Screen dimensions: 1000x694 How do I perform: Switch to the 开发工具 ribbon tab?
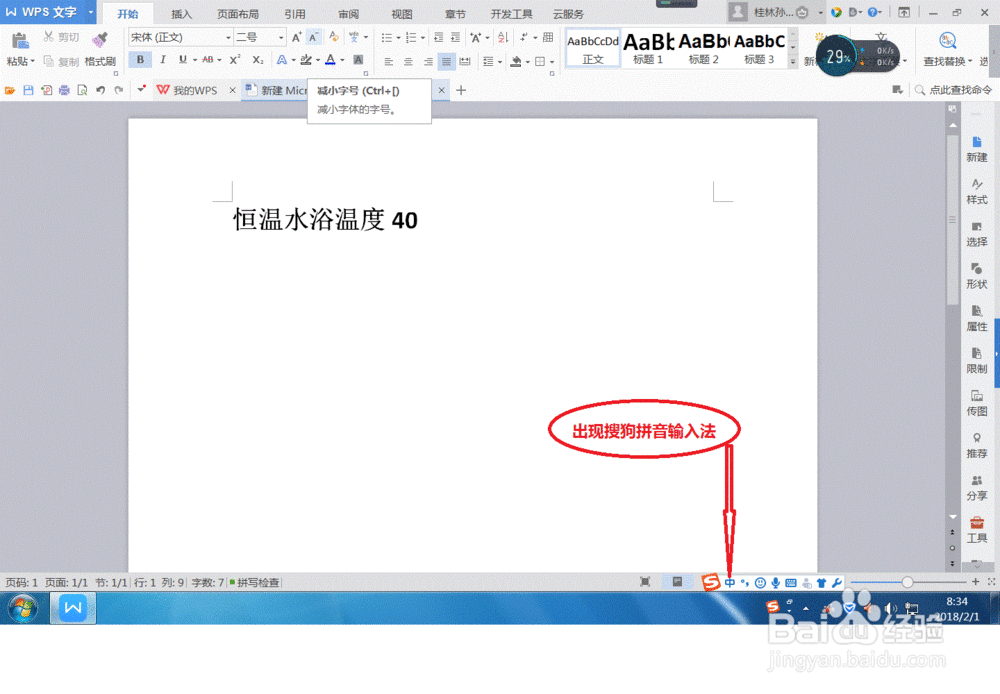tap(513, 15)
